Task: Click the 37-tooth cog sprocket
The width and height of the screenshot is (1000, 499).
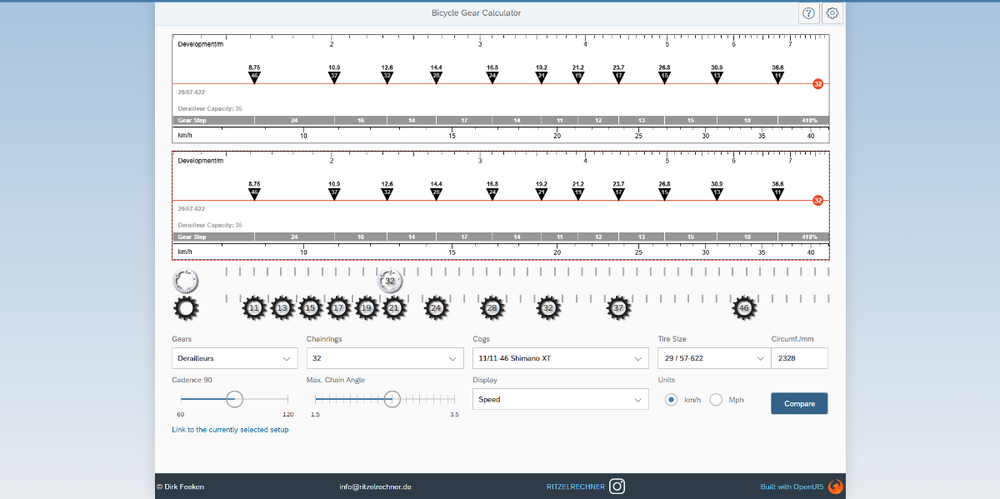Action: (x=619, y=309)
